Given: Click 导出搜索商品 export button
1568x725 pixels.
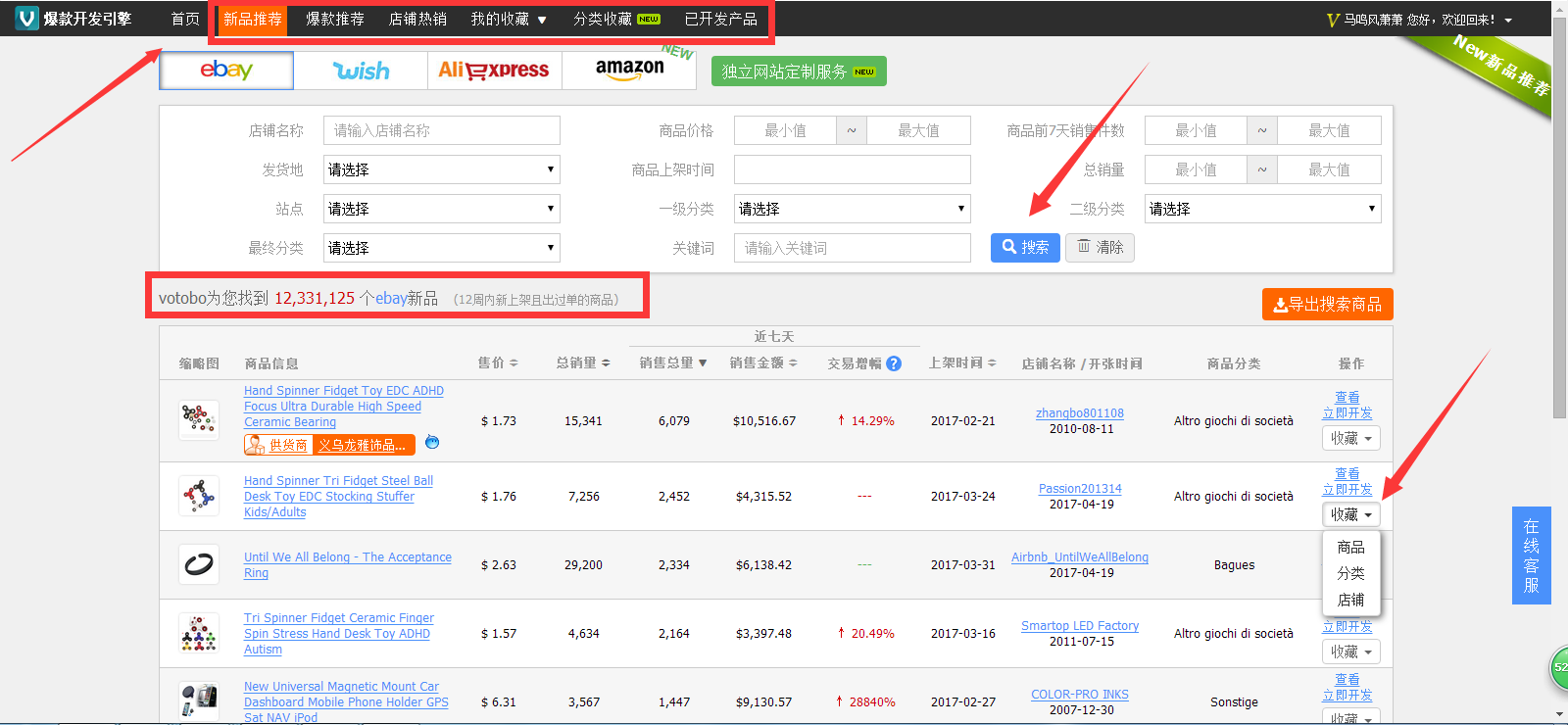Looking at the screenshot, I should click(1328, 305).
